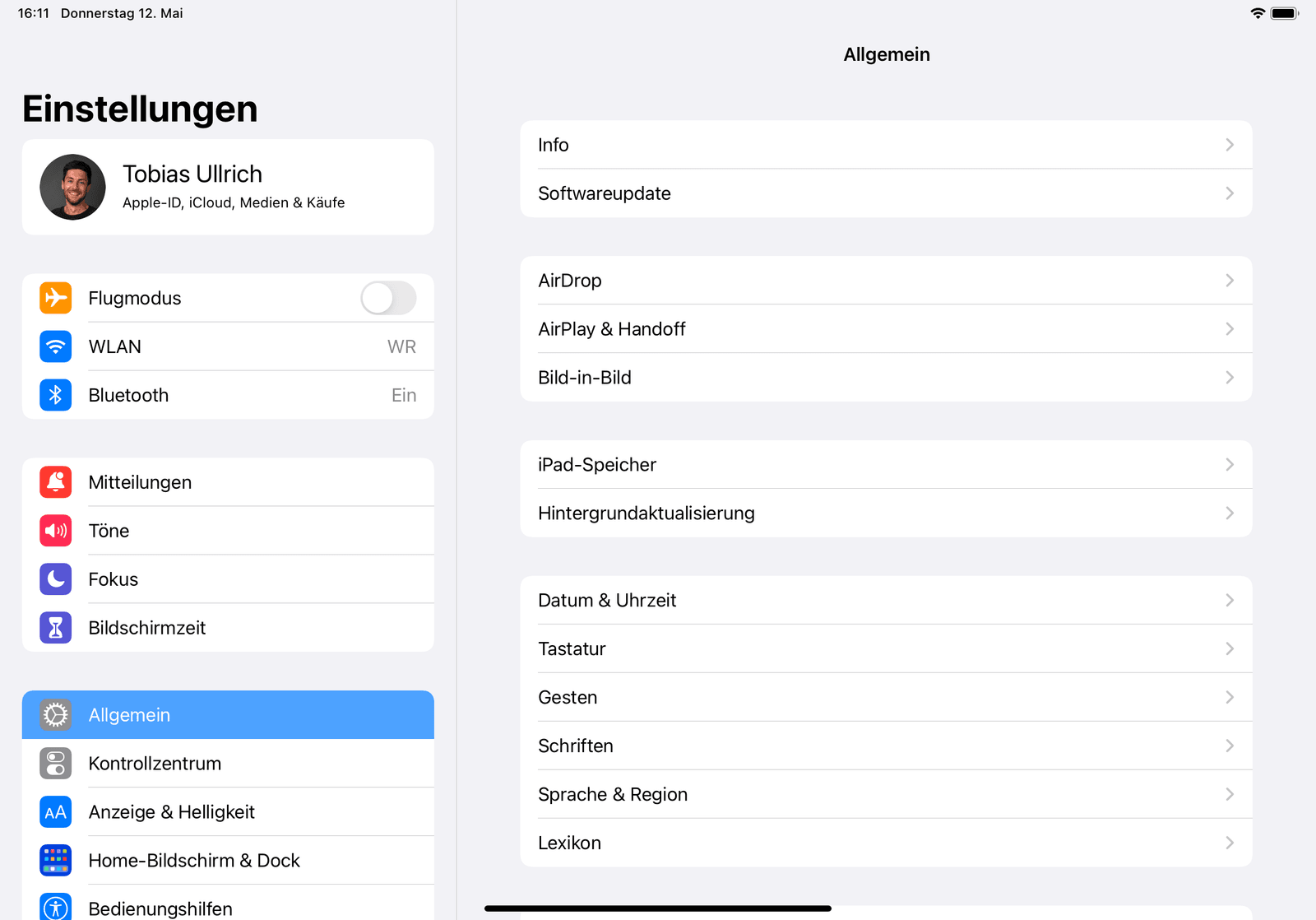Select Anzeige & Helligkeit in sidebar
Image resolution: width=1316 pixels, height=920 pixels.
click(x=228, y=812)
